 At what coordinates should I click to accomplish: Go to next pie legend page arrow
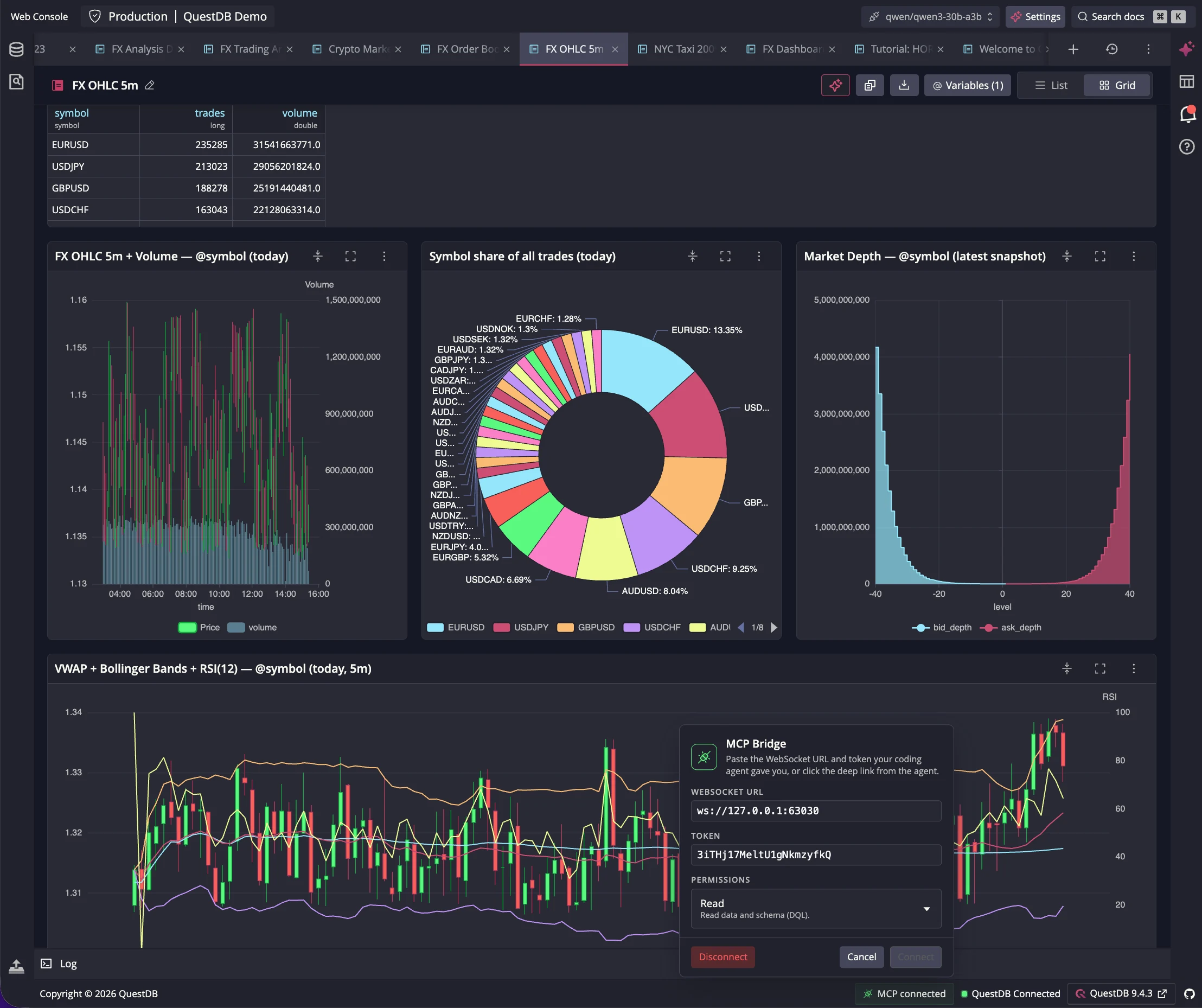[x=774, y=627]
